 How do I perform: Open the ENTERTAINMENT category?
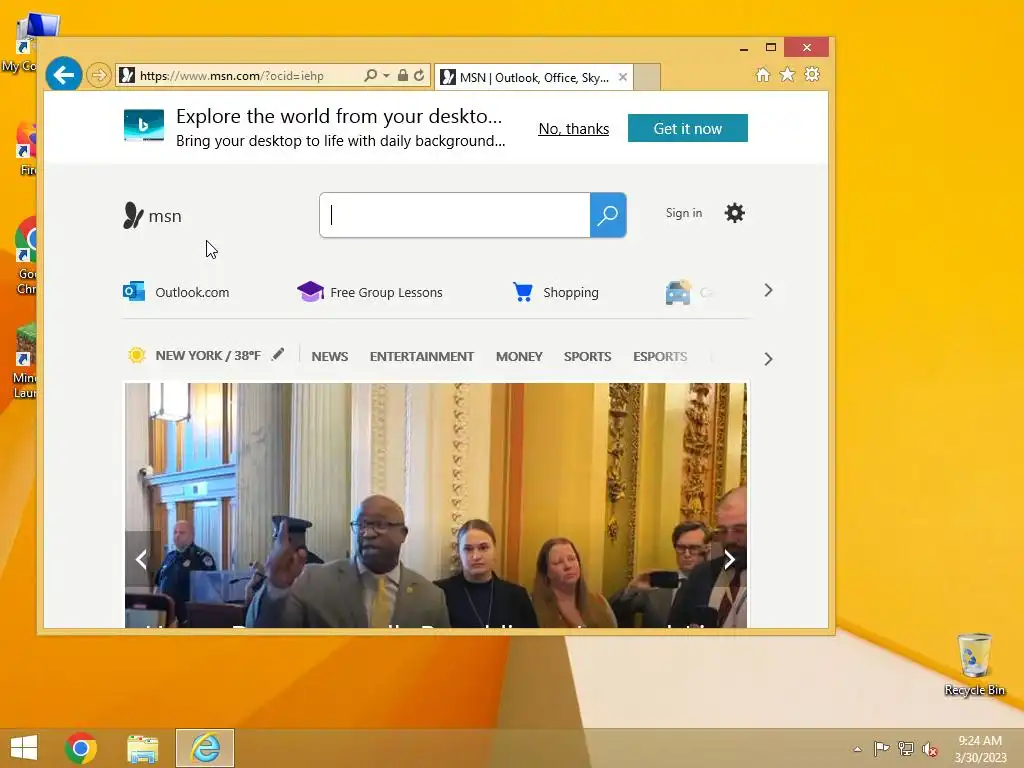click(422, 357)
